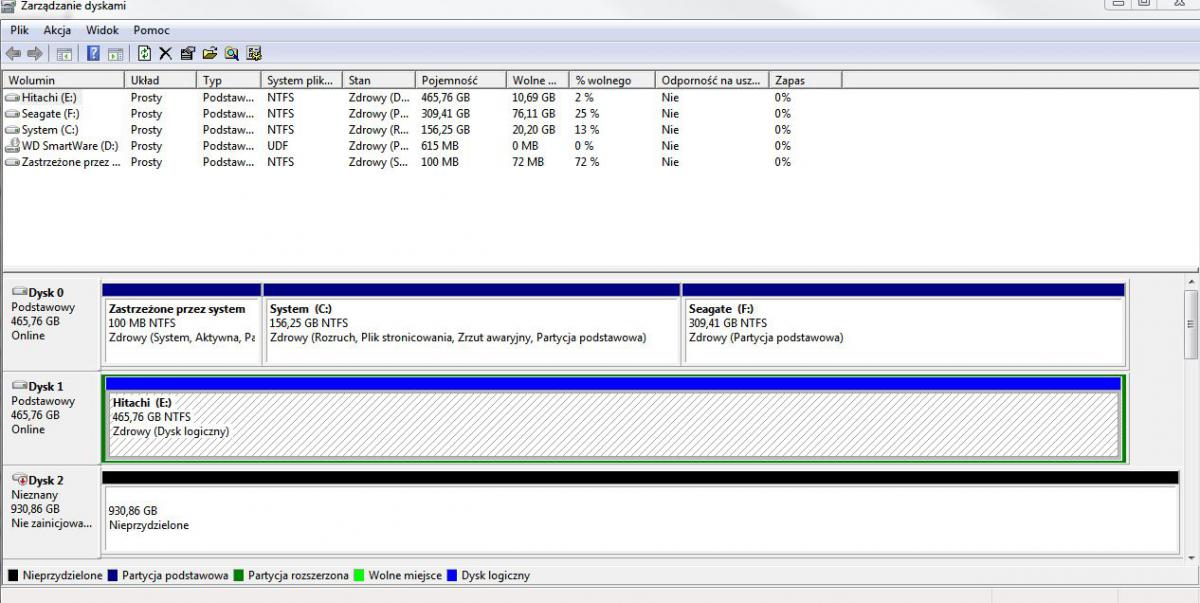Click the last settings toolbar icon

tap(254, 53)
